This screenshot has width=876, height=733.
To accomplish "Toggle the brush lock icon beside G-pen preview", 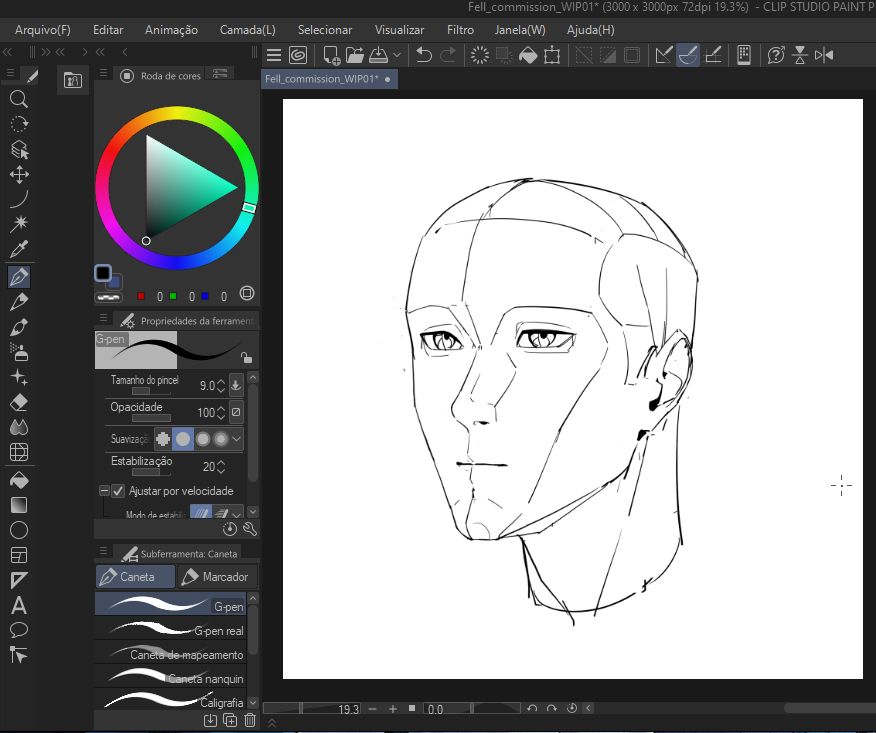I will click(x=246, y=357).
